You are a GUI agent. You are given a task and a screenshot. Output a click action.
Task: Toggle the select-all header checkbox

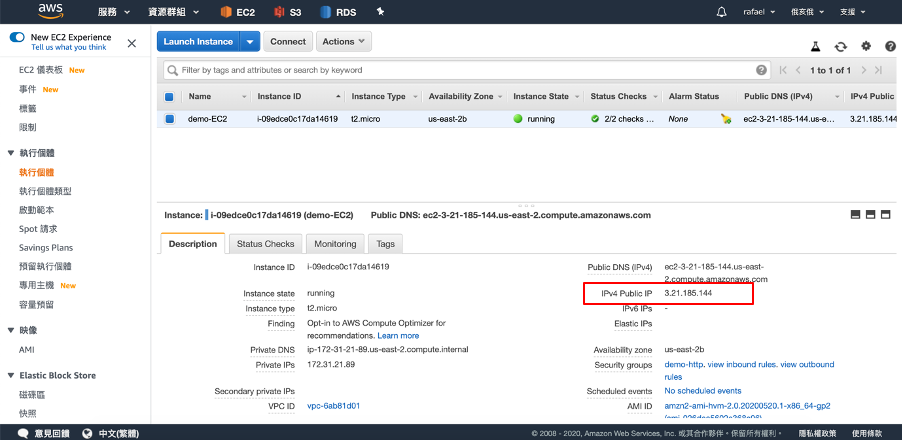tap(169, 97)
